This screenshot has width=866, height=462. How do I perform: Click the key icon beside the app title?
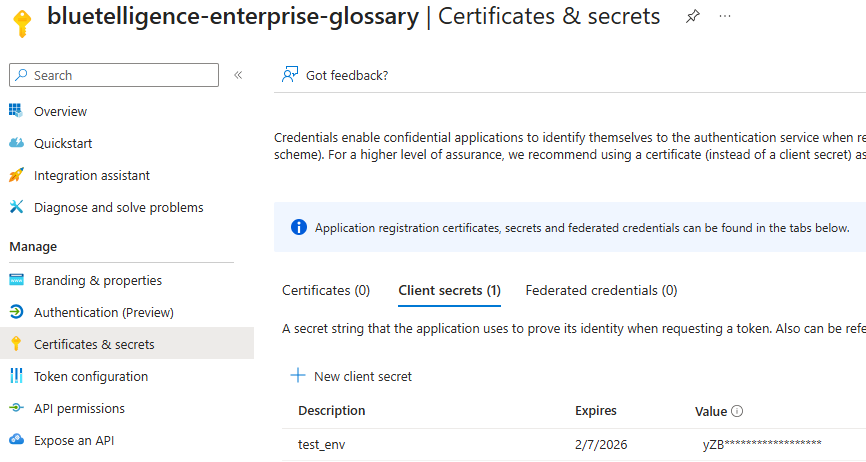(22, 24)
